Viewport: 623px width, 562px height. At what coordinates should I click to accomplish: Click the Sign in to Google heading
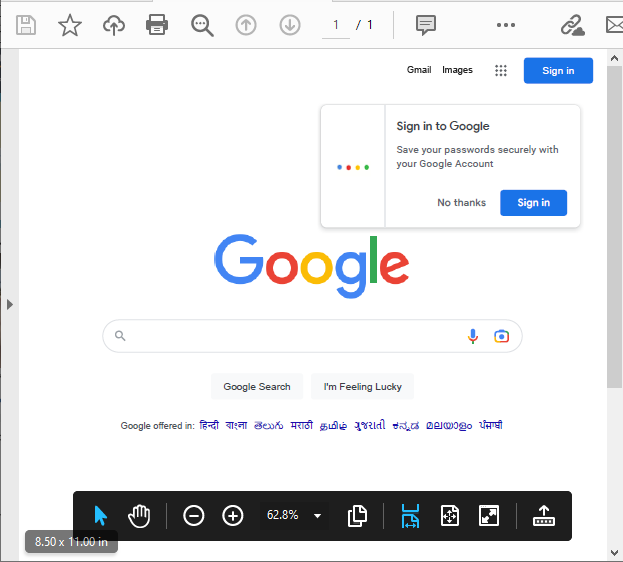[x=443, y=126]
